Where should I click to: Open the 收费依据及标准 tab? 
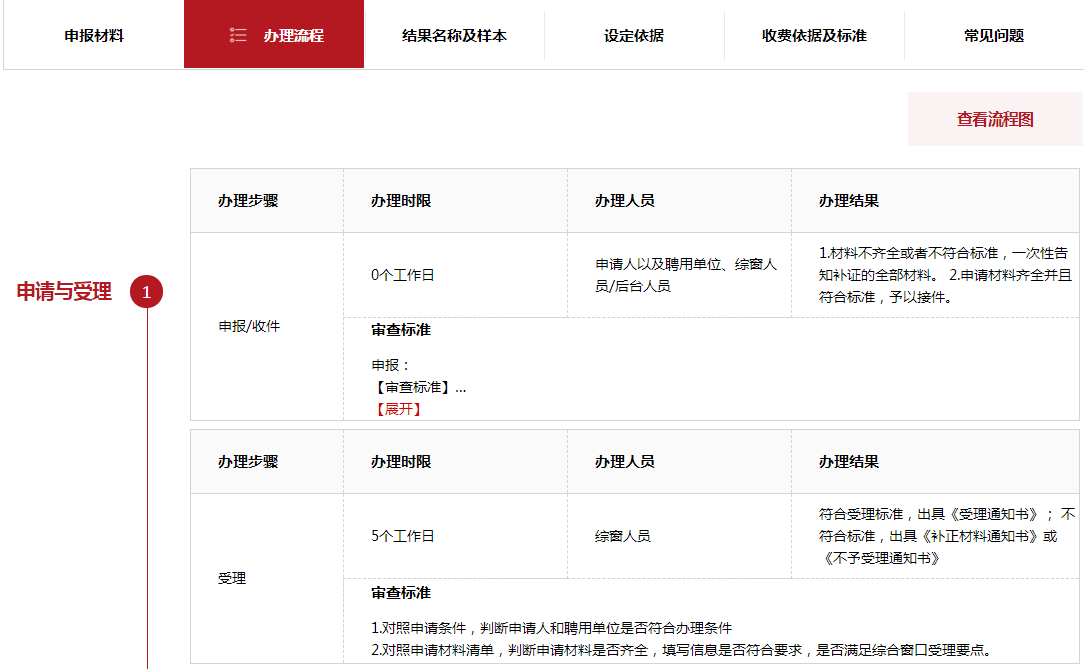tap(814, 35)
